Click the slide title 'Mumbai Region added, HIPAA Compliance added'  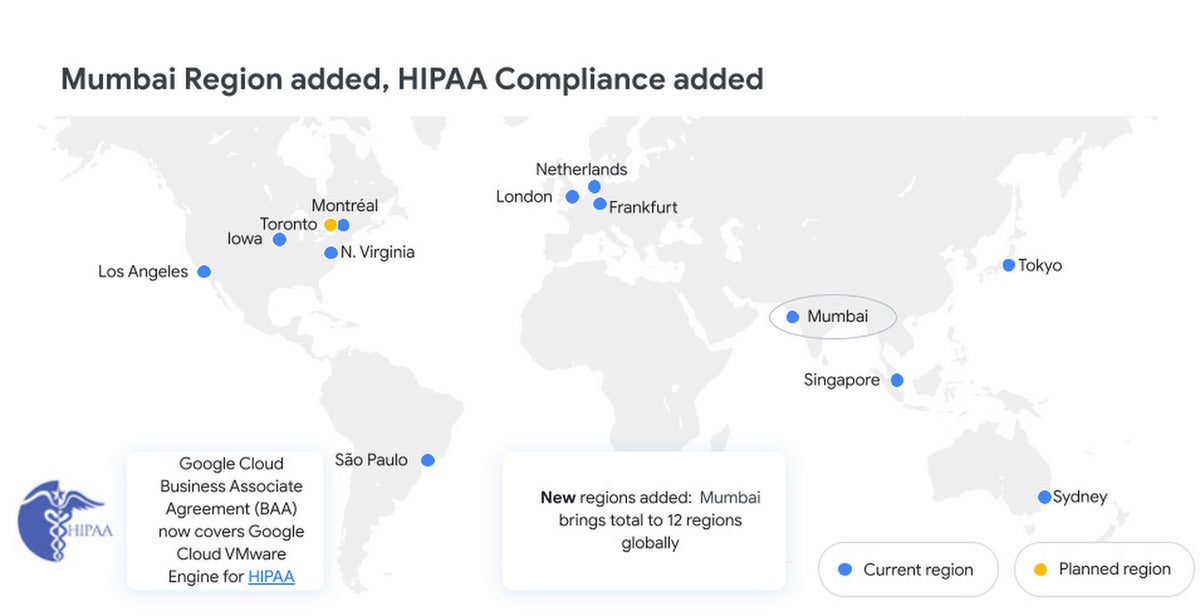coord(412,79)
